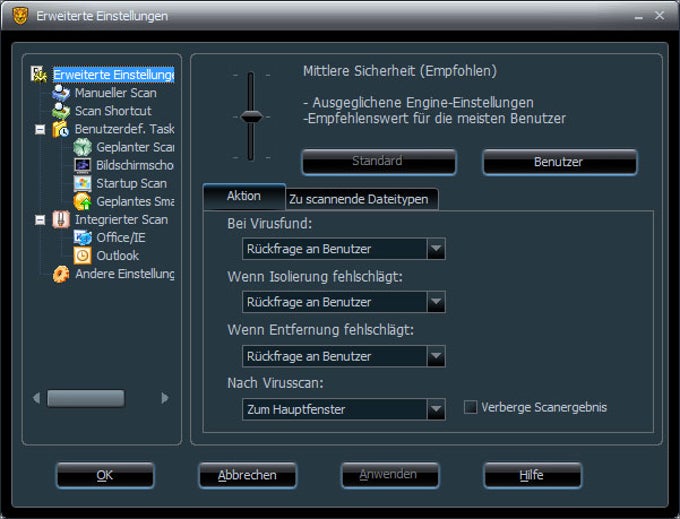Click tree scrollbar right arrow
The image size is (680, 519).
tap(164, 398)
